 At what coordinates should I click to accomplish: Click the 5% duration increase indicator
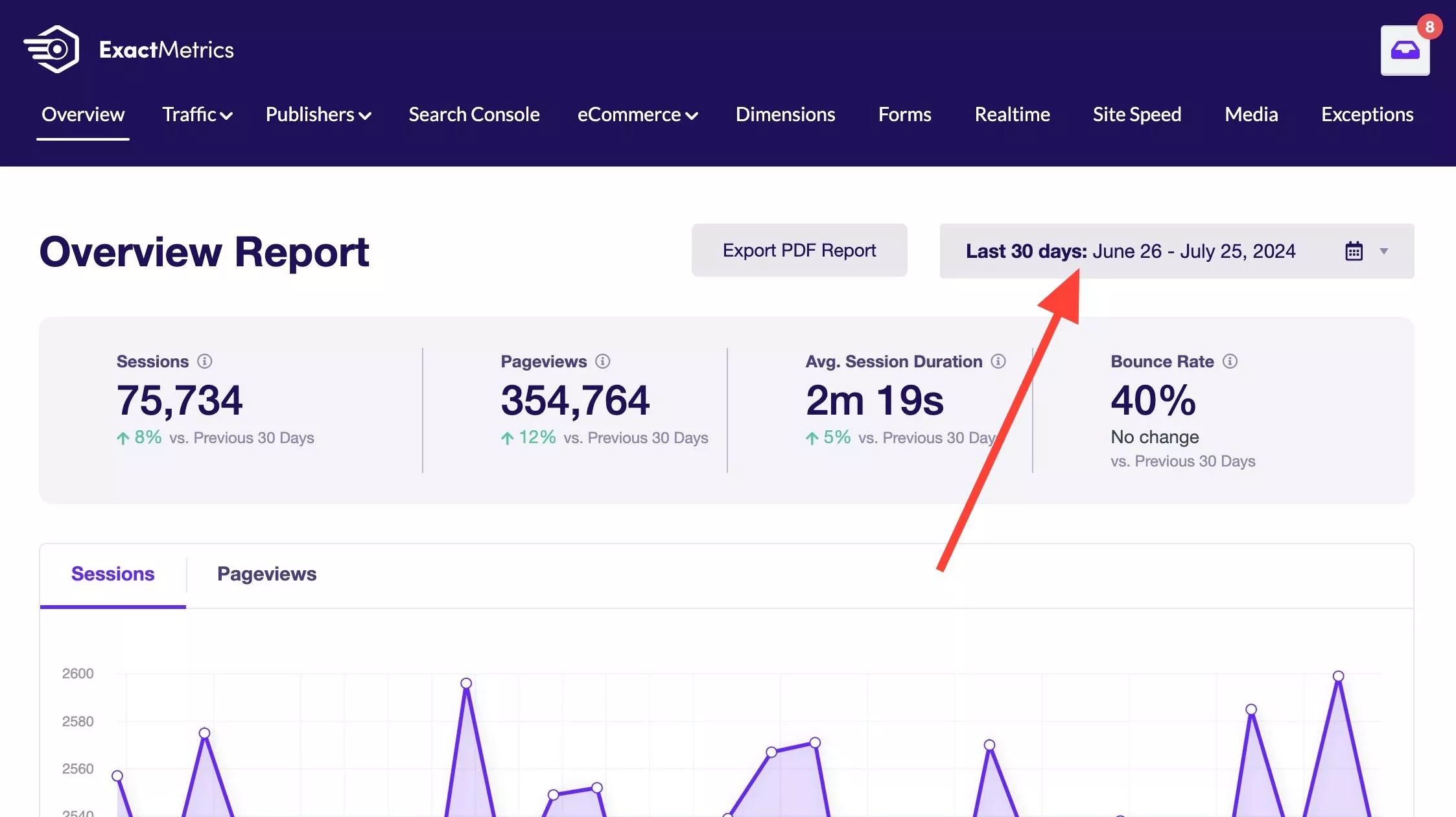click(828, 438)
